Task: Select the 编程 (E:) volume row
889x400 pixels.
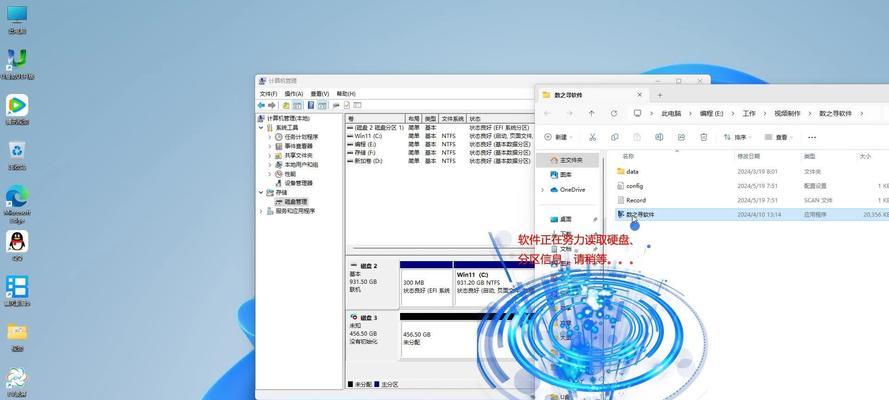Action: pyautogui.click(x=440, y=144)
